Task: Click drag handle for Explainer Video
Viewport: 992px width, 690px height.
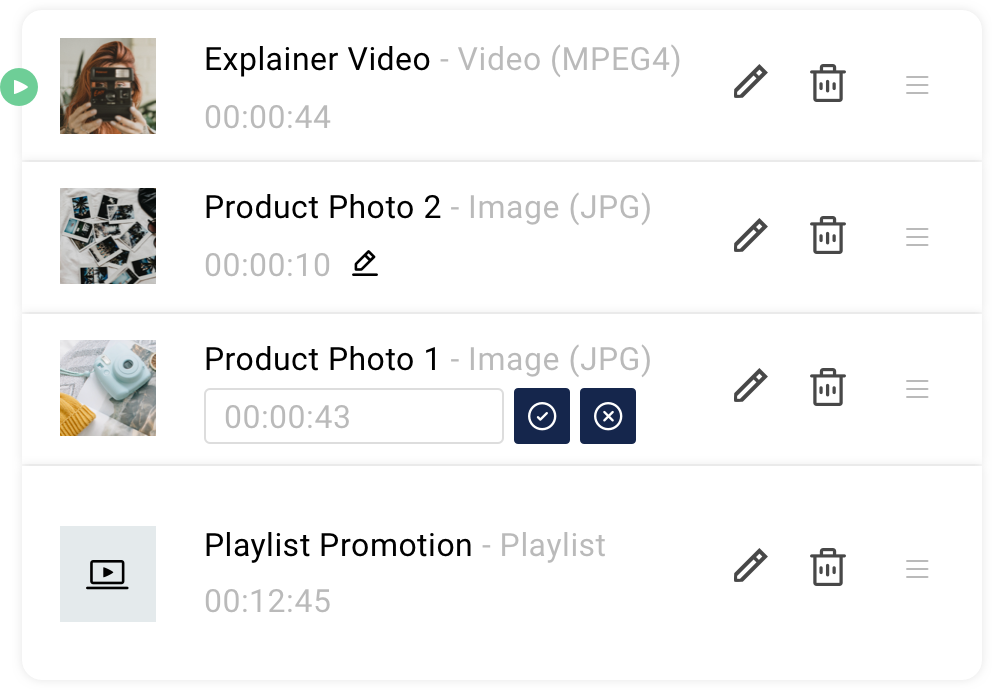Action: (x=917, y=86)
